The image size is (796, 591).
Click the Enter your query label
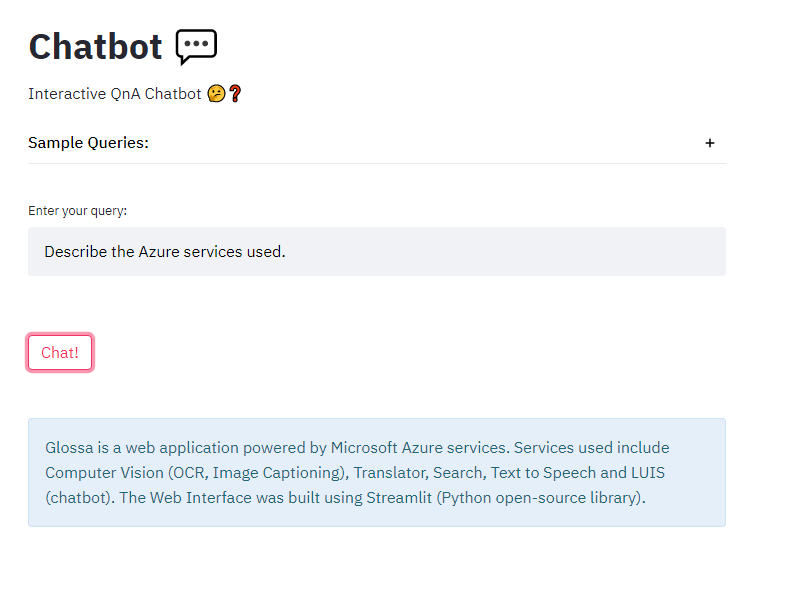[x=78, y=211]
